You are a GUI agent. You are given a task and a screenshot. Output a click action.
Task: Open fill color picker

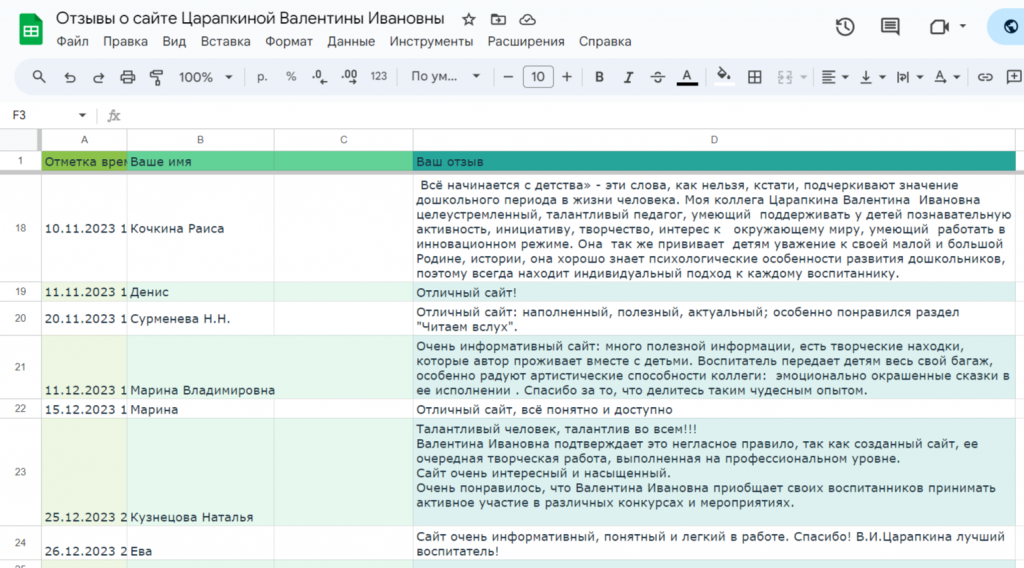[x=724, y=77]
